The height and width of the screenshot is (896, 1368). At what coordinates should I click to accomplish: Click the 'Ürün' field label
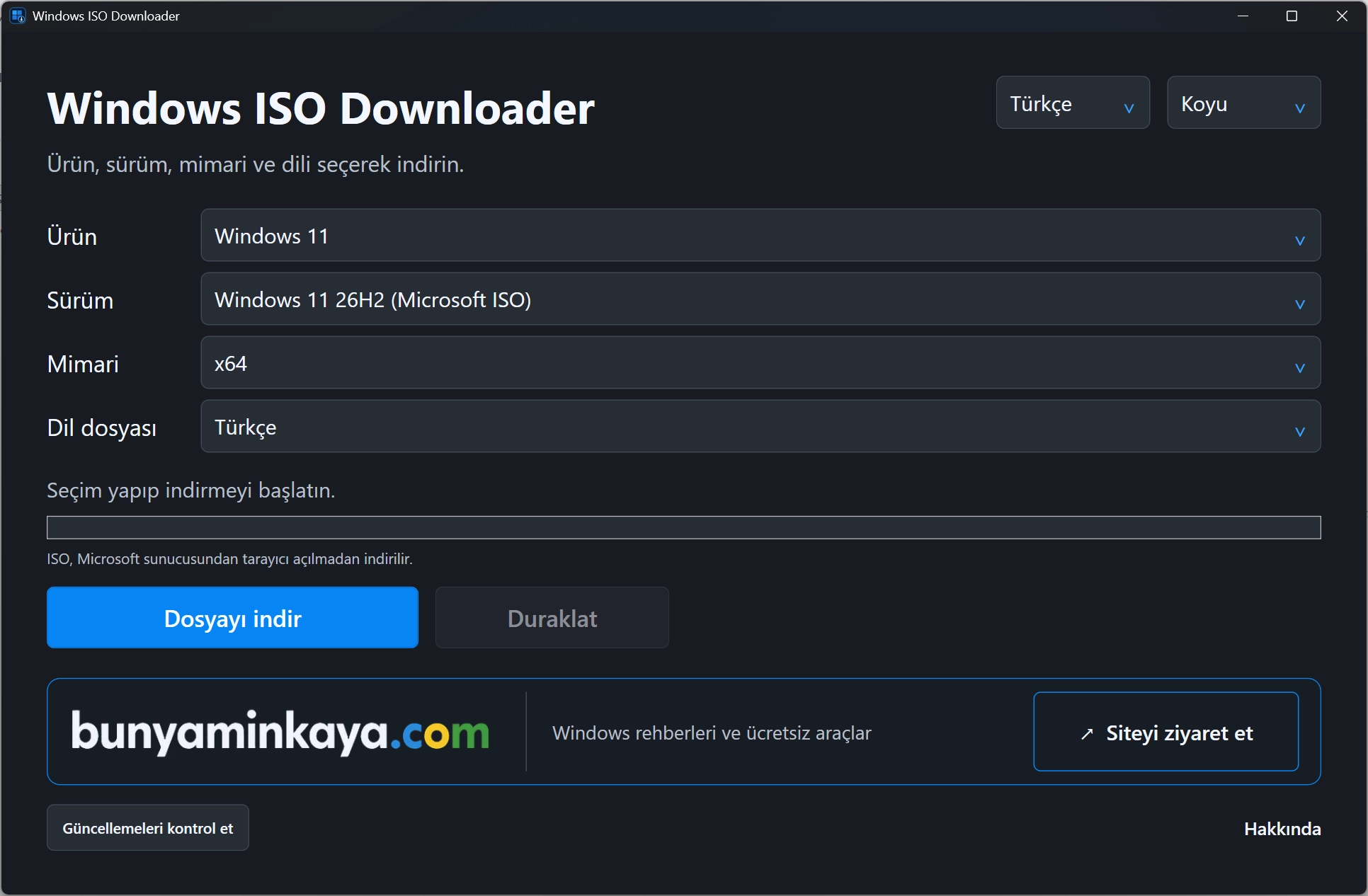click(72, 236)
